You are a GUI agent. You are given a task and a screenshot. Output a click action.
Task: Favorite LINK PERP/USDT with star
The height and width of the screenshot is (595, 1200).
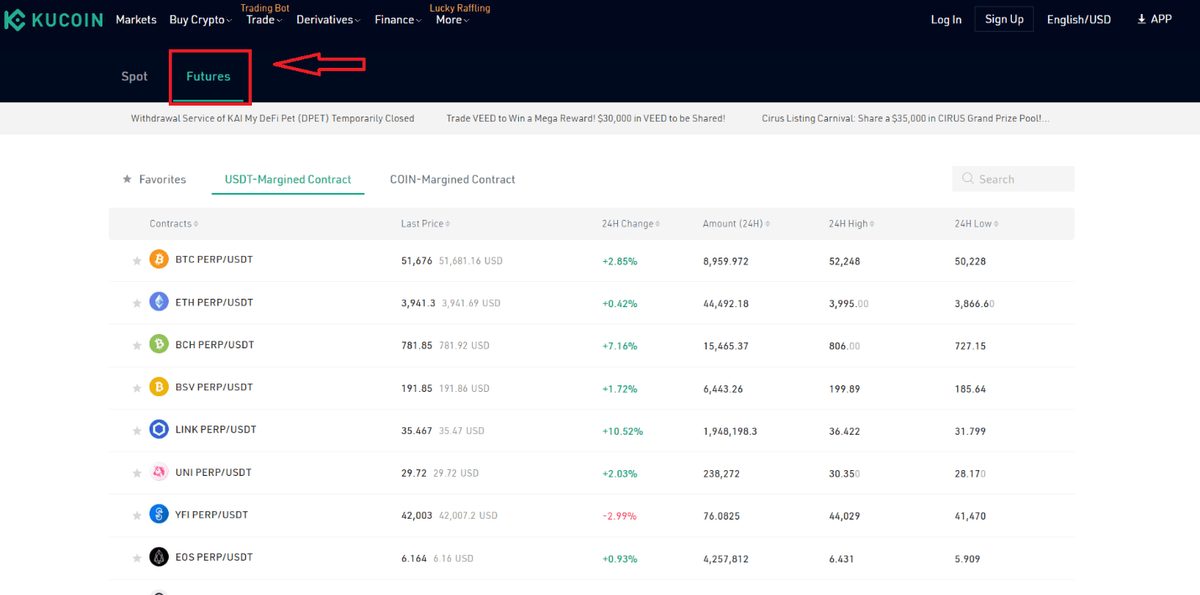[x=137, y=431]
